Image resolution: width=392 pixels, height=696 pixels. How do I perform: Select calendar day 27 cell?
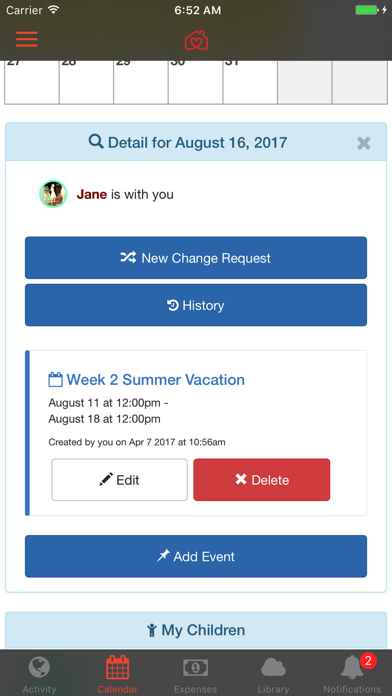click(32, 82)
